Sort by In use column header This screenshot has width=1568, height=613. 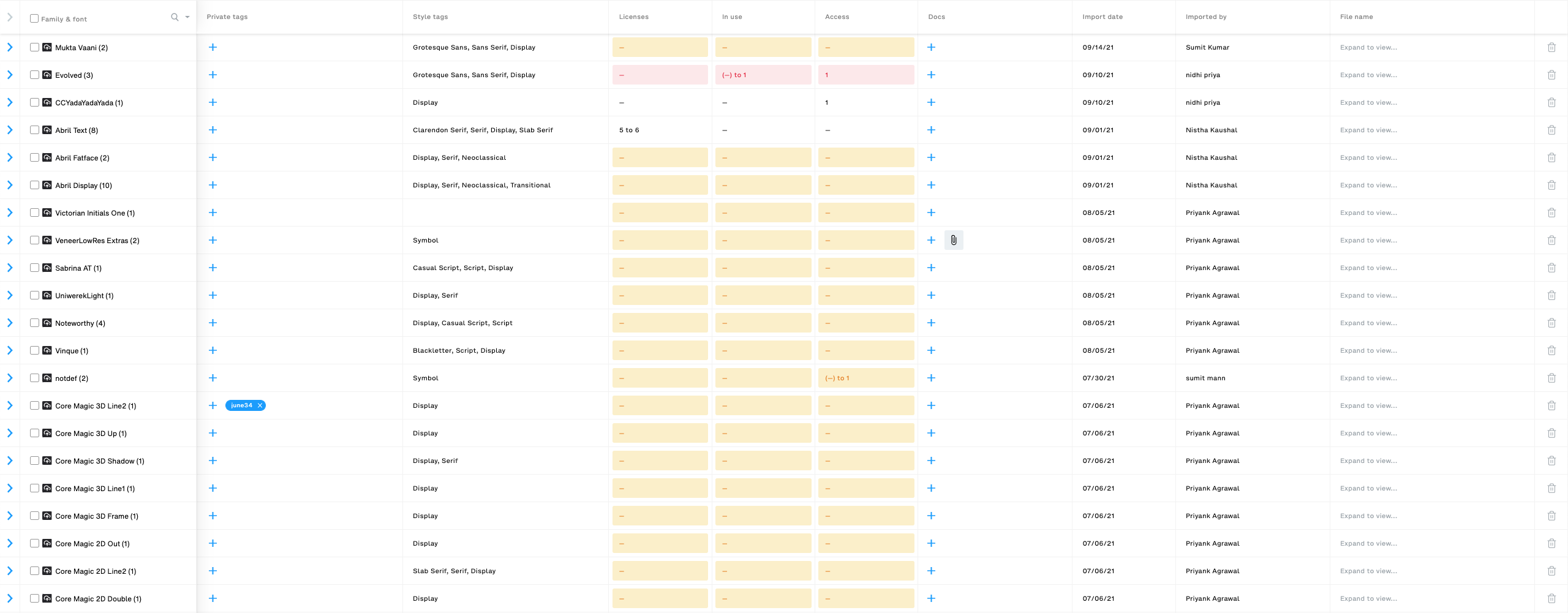pyautogui.click(x=732, y=17)
